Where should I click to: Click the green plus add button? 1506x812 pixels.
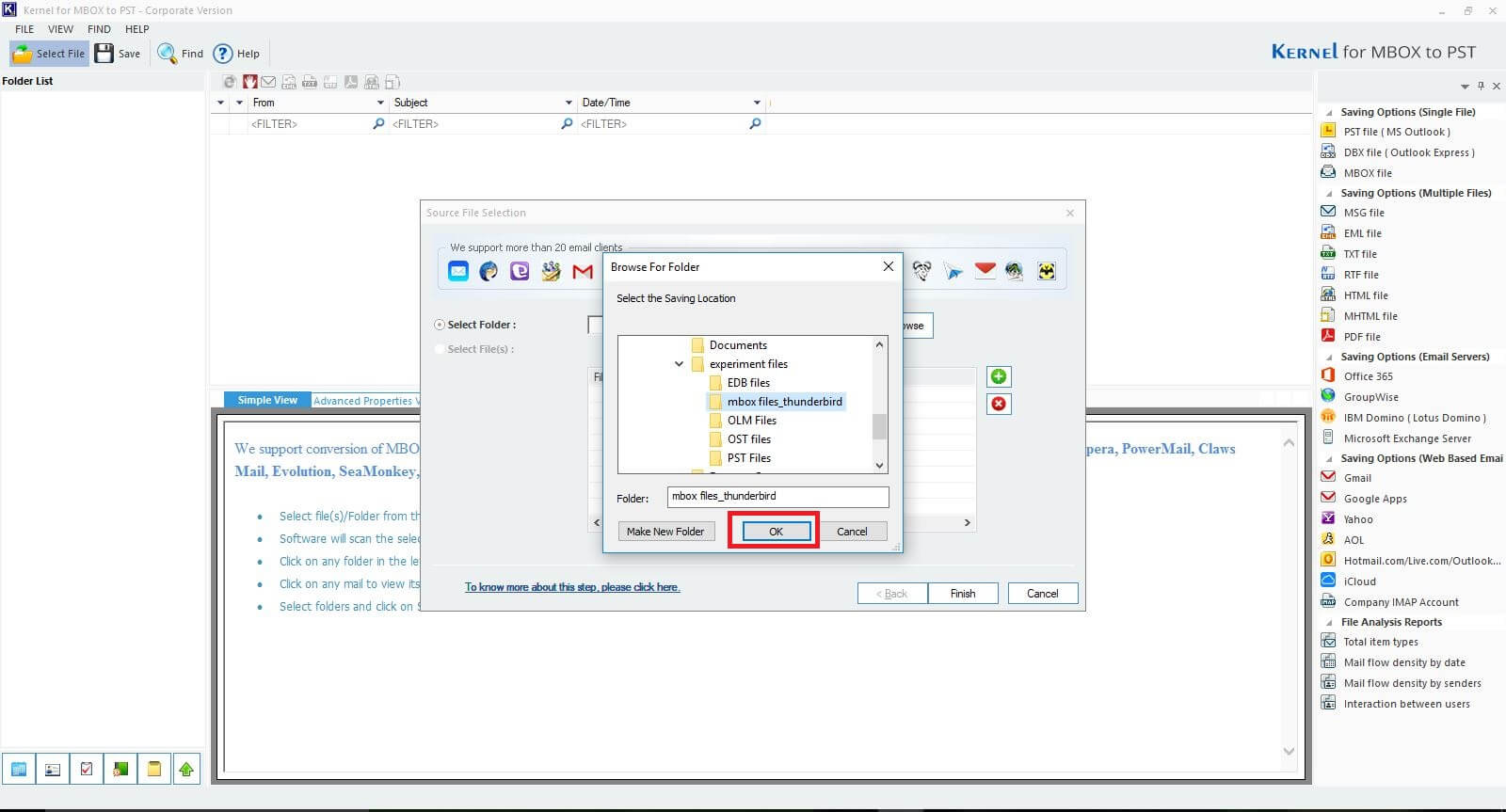tap(999, 376)
